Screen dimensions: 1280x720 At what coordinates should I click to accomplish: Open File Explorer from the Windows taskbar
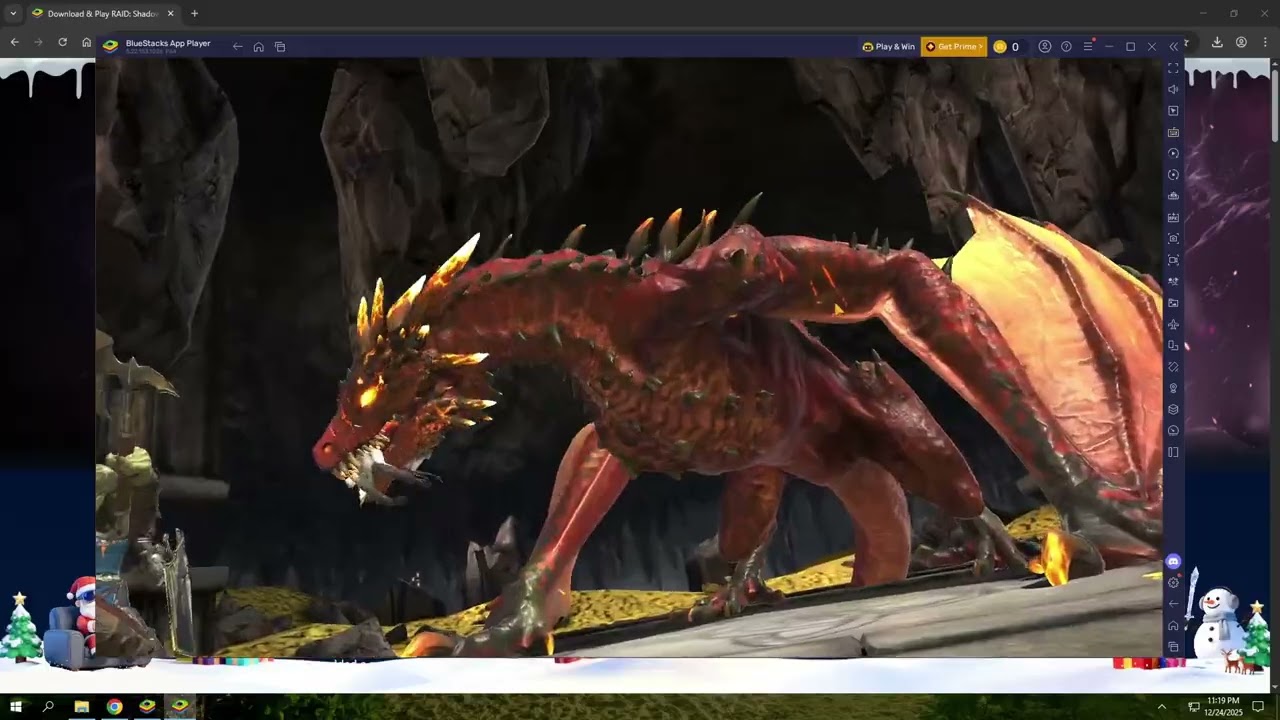[81, 706]
